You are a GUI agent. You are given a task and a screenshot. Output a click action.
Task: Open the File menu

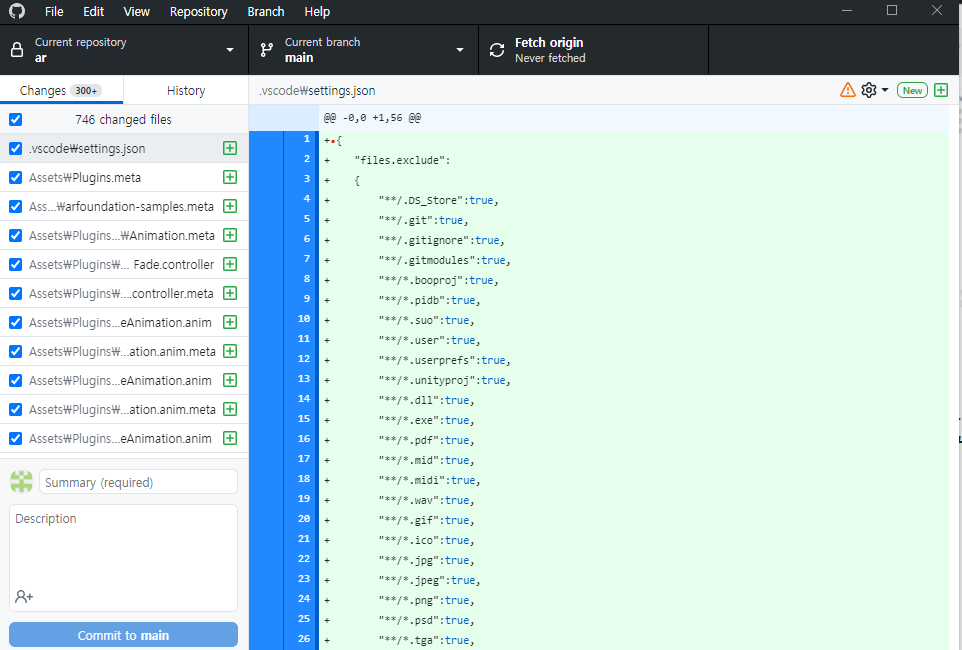(54, 12)
